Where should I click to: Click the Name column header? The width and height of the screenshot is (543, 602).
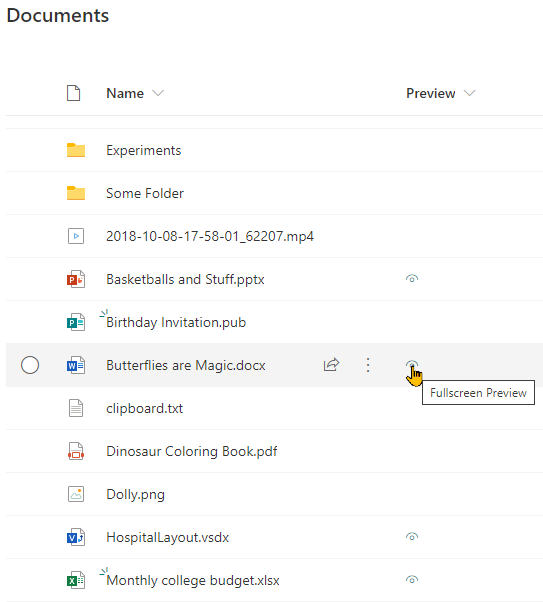125,93
